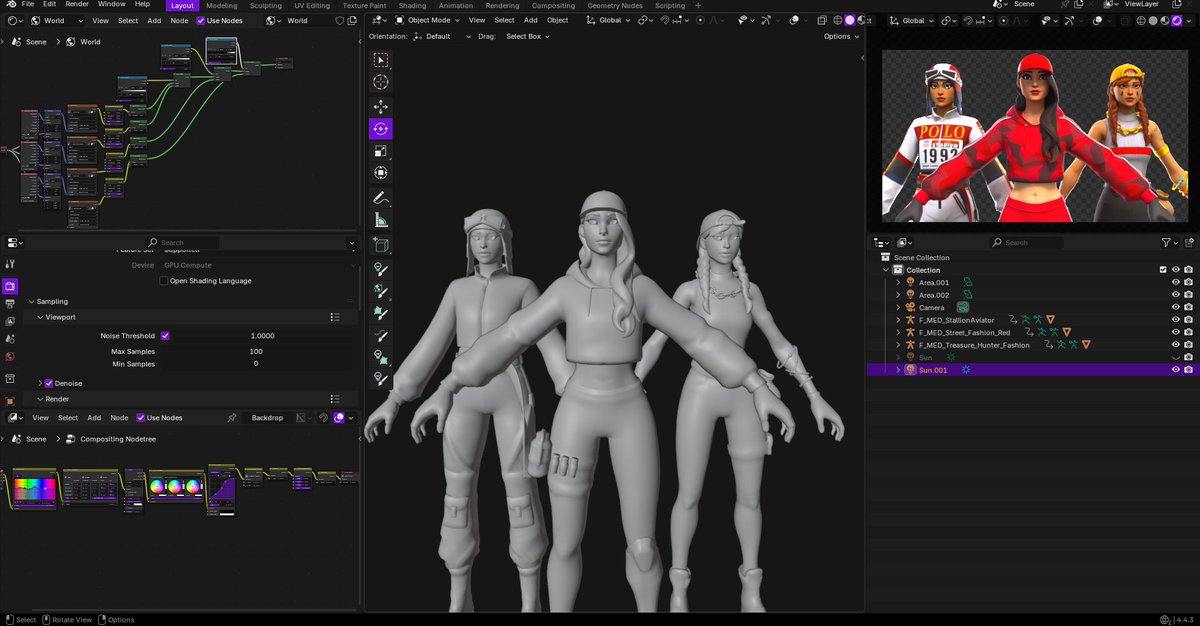Select the Annotate tool

pyautogui.click(x=380, y=198)
